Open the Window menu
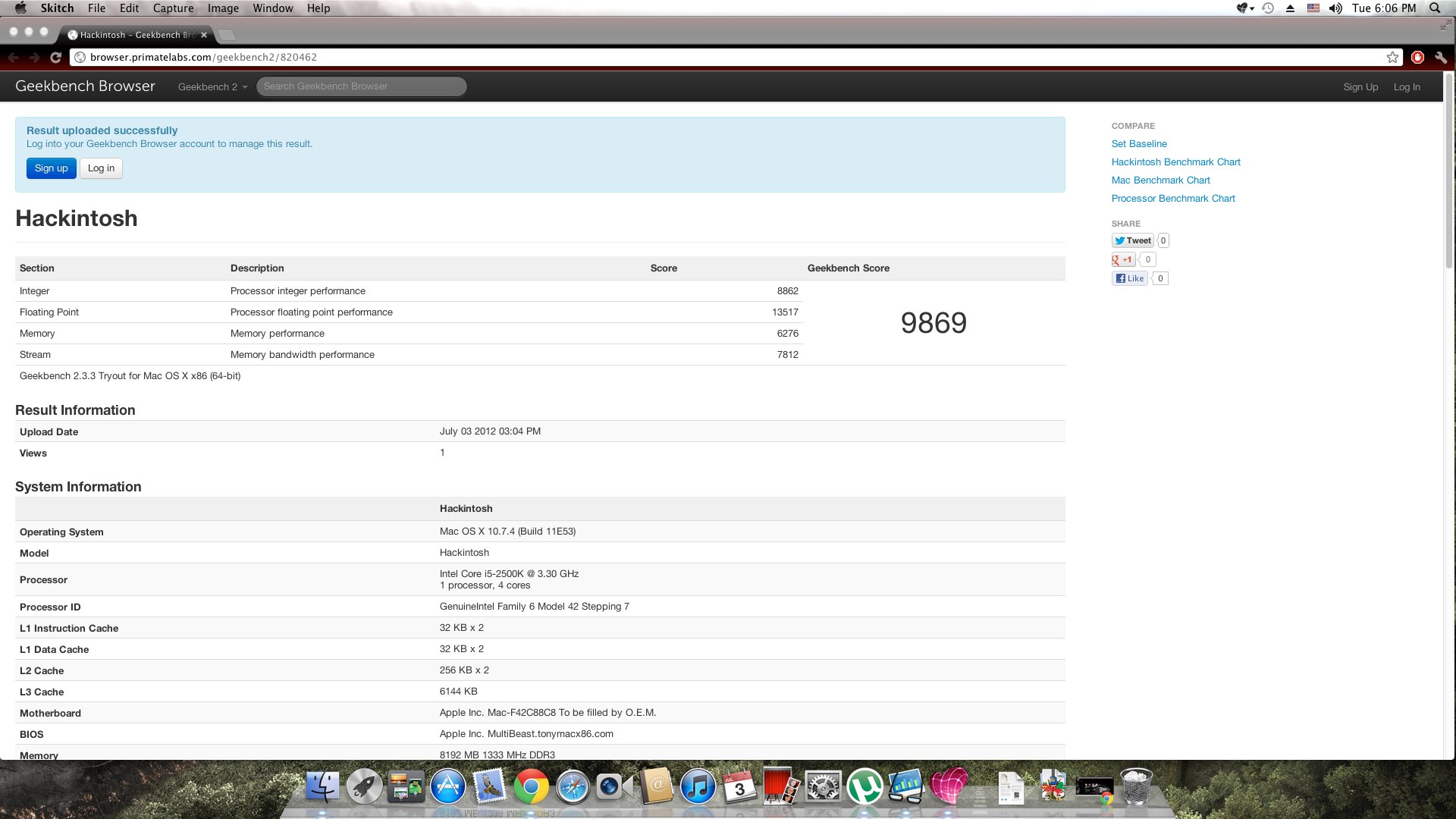Viewport: 1456px width, 819px height. click(x=273, y=8)
